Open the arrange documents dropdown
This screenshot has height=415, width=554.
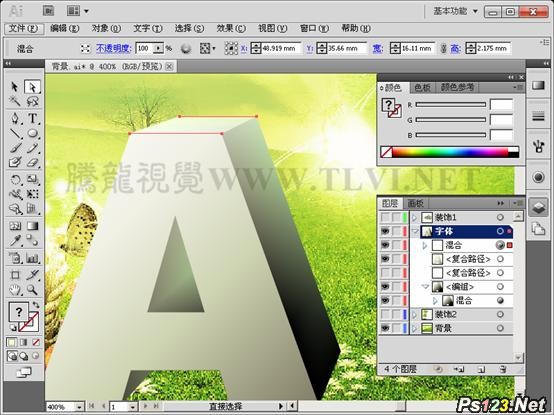(77, 11)
